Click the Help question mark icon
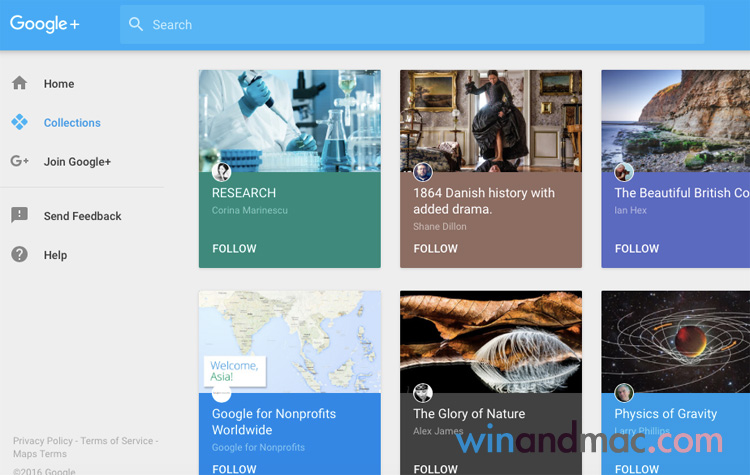 tap(19, 255)
